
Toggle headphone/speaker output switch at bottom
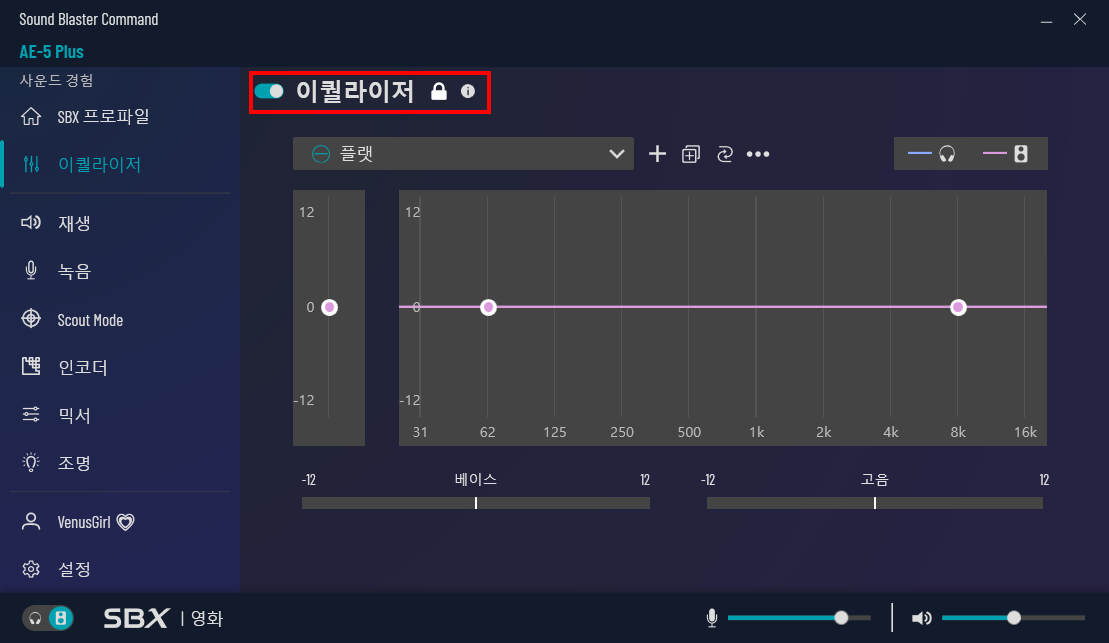point(48,618)
